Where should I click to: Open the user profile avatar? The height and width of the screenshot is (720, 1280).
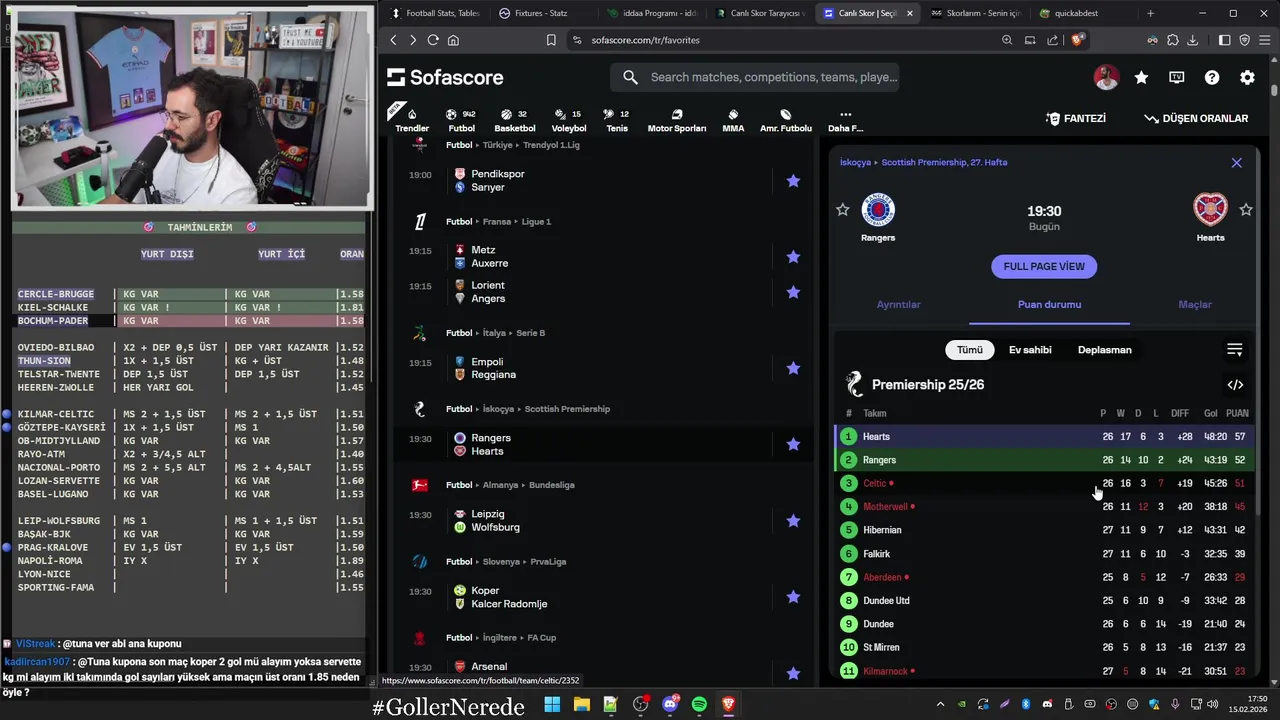tap(1106, 77)
